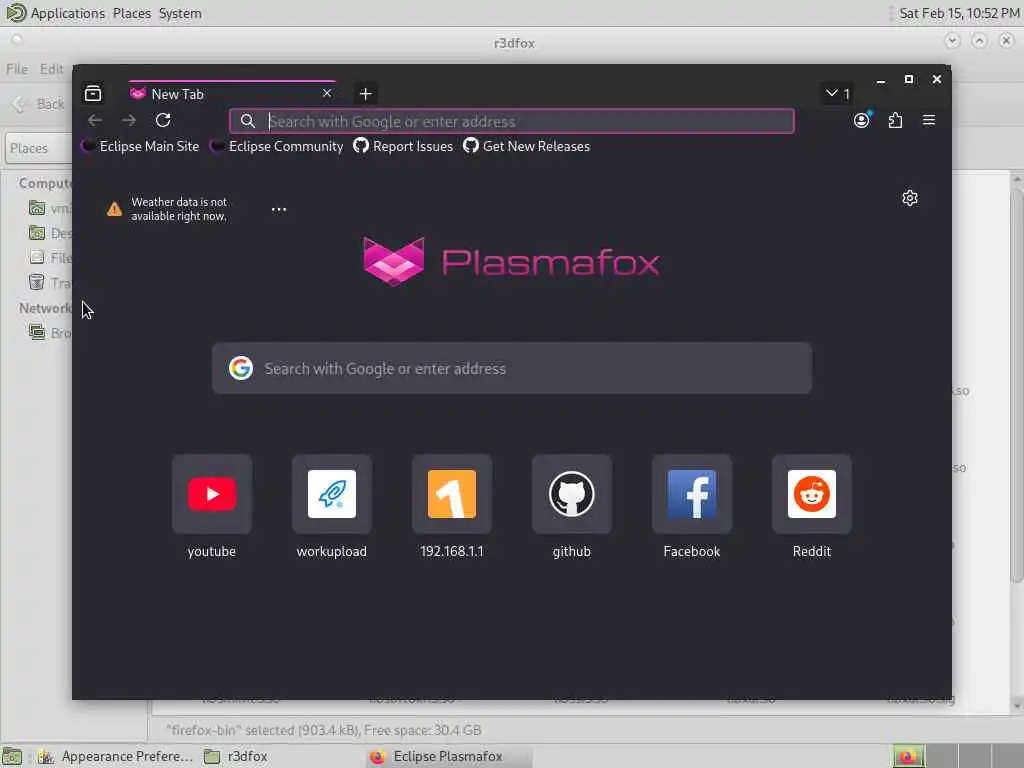Switch to r3dfox taskbar item

236,756
